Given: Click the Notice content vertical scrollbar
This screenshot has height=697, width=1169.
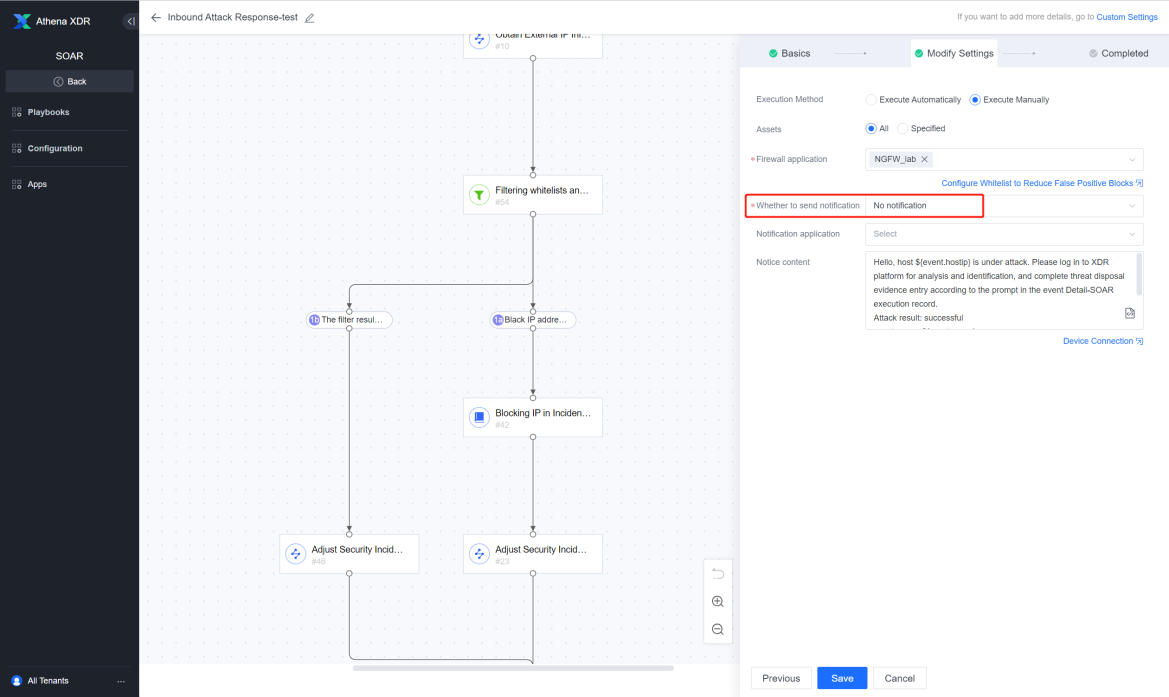Looking at the screenshot, I should [x=1138, y=274].
